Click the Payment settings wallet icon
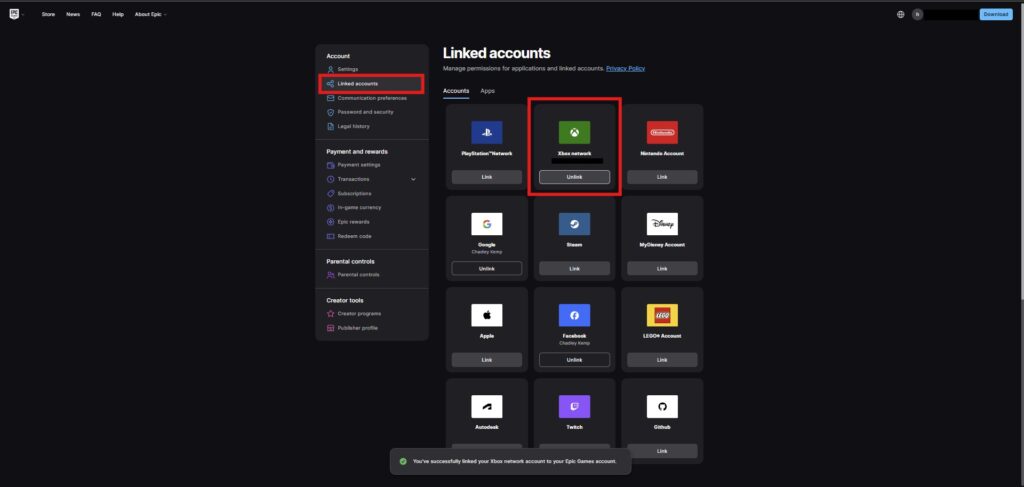This screenshot has height=487, width=1024. coord(330,165)
